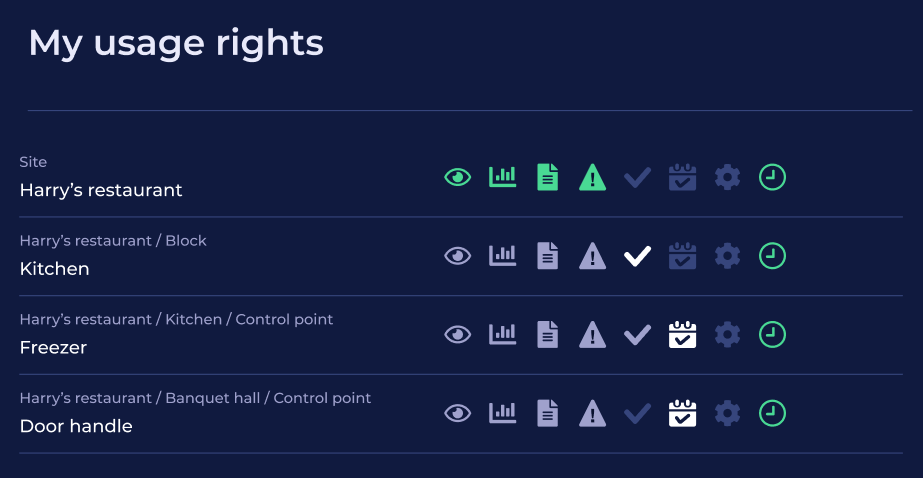Image resolution: width=923 pixels, height=478 pixels.
Task: Select the Freezer control point name
Action: 53,348
